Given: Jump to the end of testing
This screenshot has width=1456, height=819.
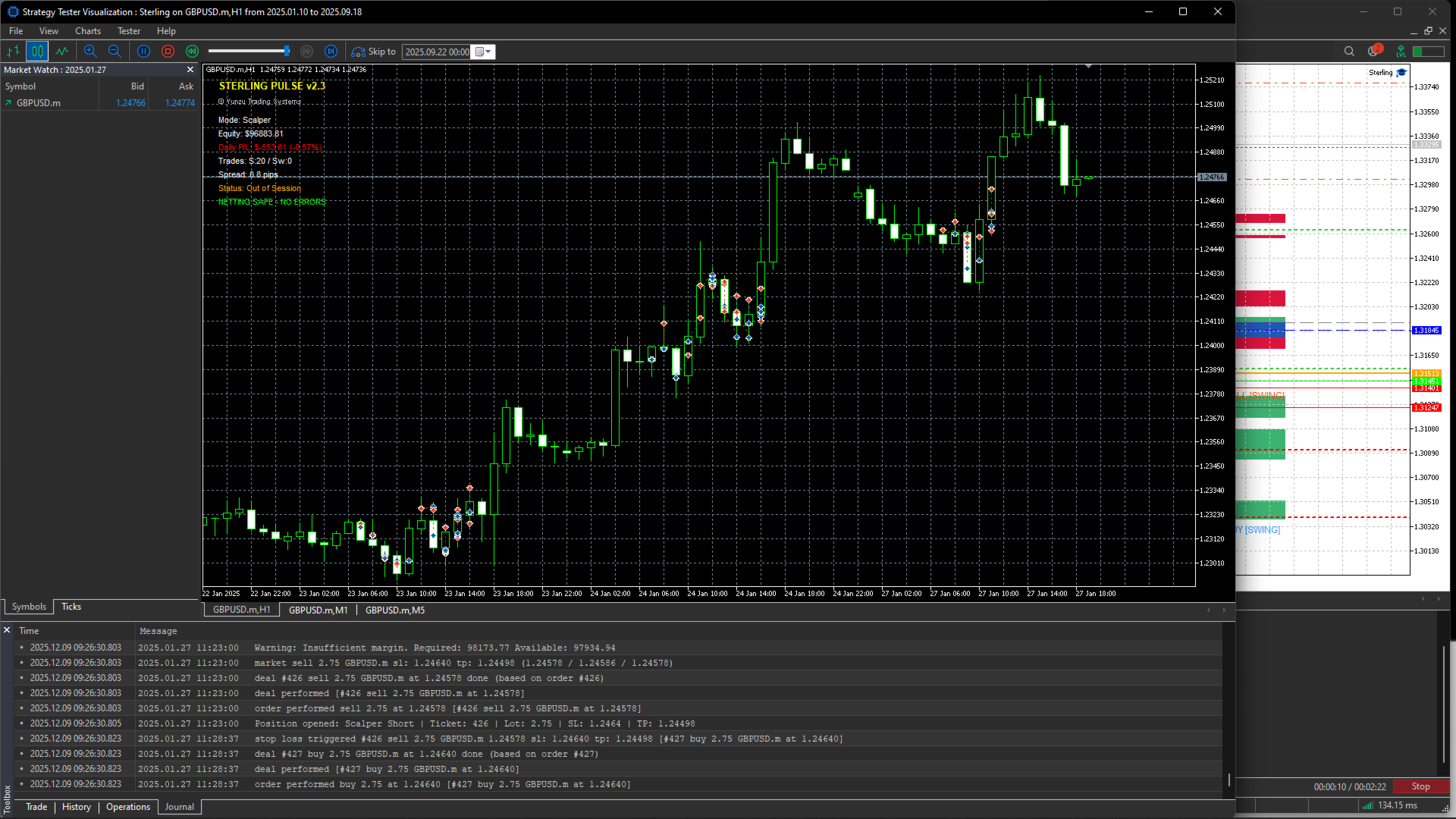Looking at the screenshot, I should click(331, 52).
